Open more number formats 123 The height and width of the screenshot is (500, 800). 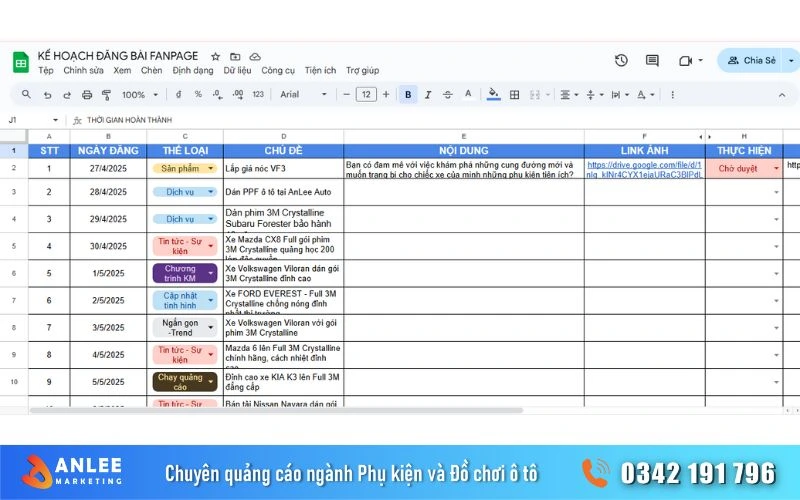tap(258, 94)
